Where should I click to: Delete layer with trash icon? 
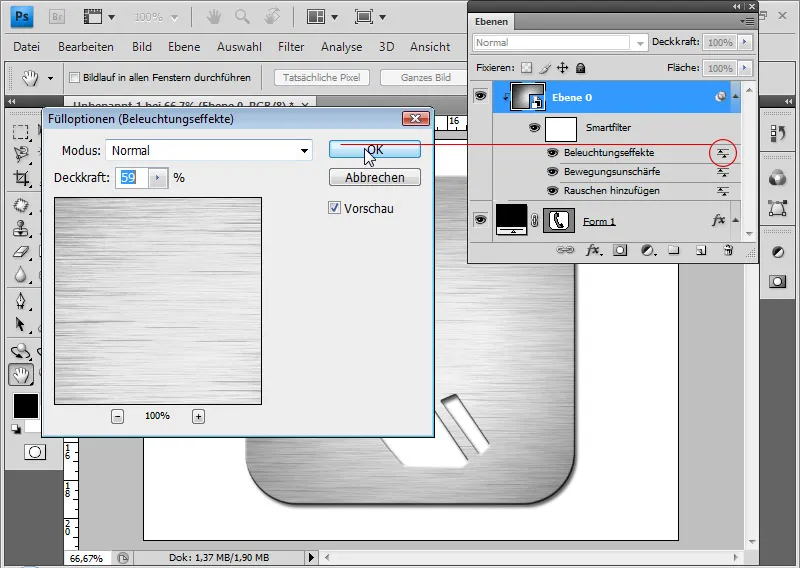coord(729,250)
